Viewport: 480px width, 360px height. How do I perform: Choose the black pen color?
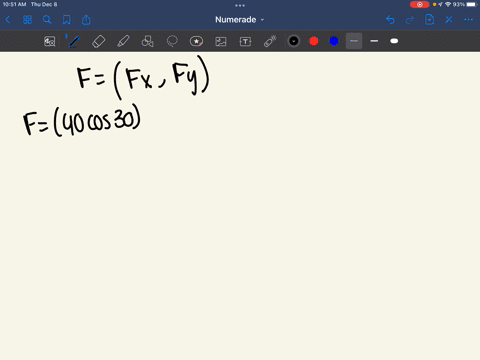(294, 41)
